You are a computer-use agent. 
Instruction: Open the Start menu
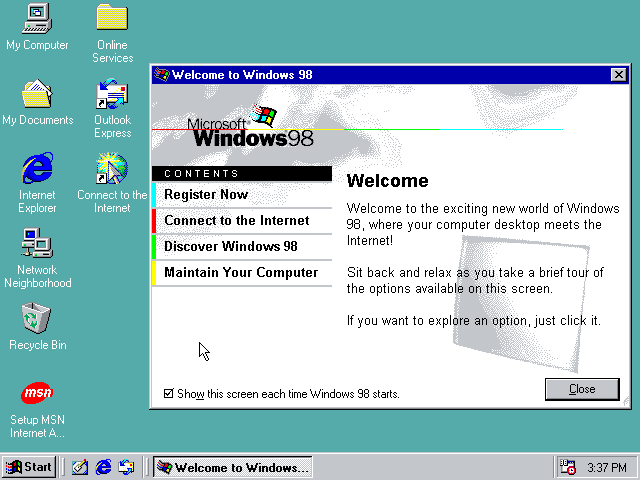[x=29, y=467]
